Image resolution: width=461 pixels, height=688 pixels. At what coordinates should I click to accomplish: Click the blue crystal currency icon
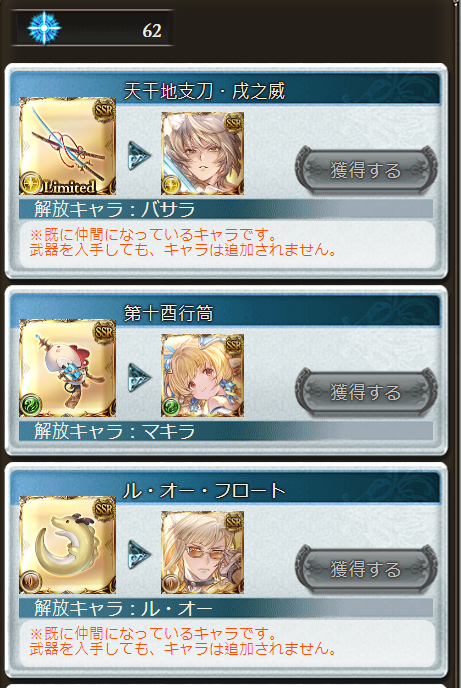[43, 28]
